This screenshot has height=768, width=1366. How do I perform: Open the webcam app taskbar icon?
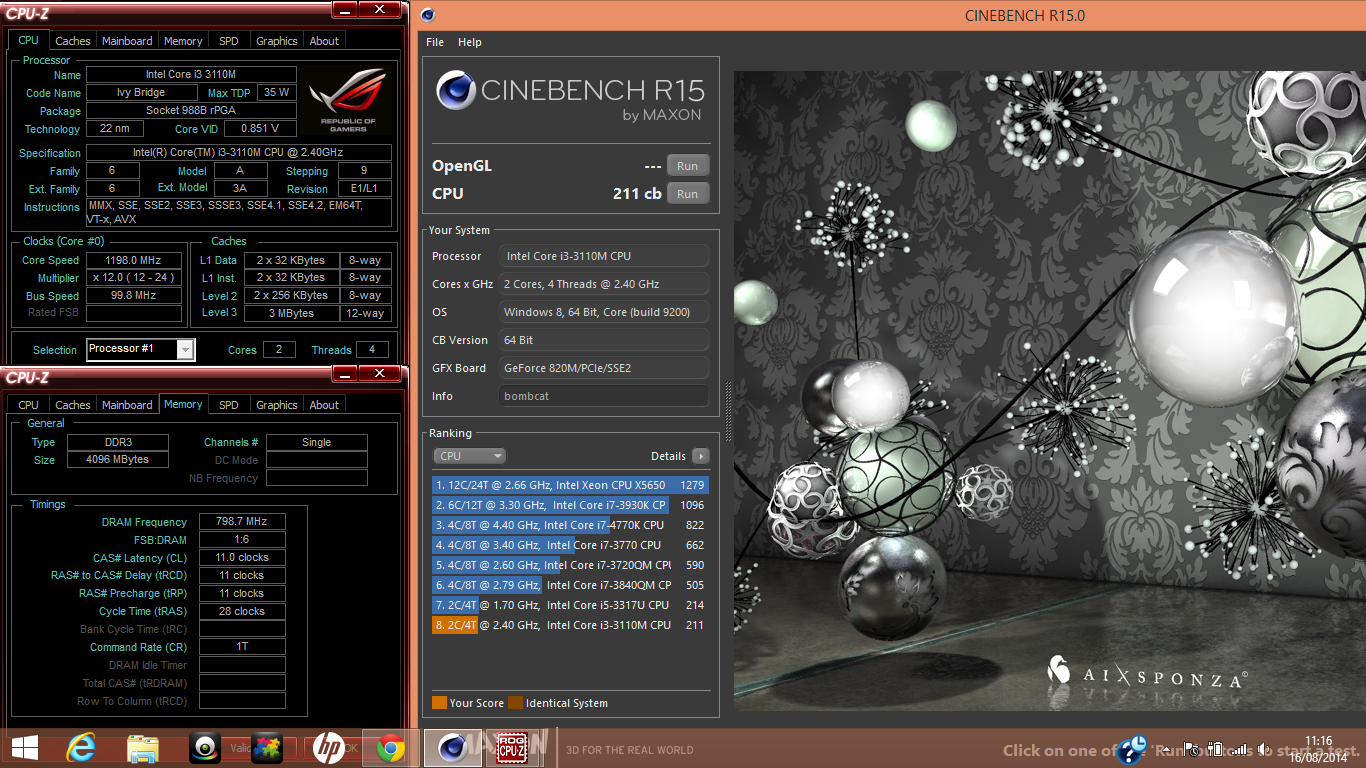point(205,747)
